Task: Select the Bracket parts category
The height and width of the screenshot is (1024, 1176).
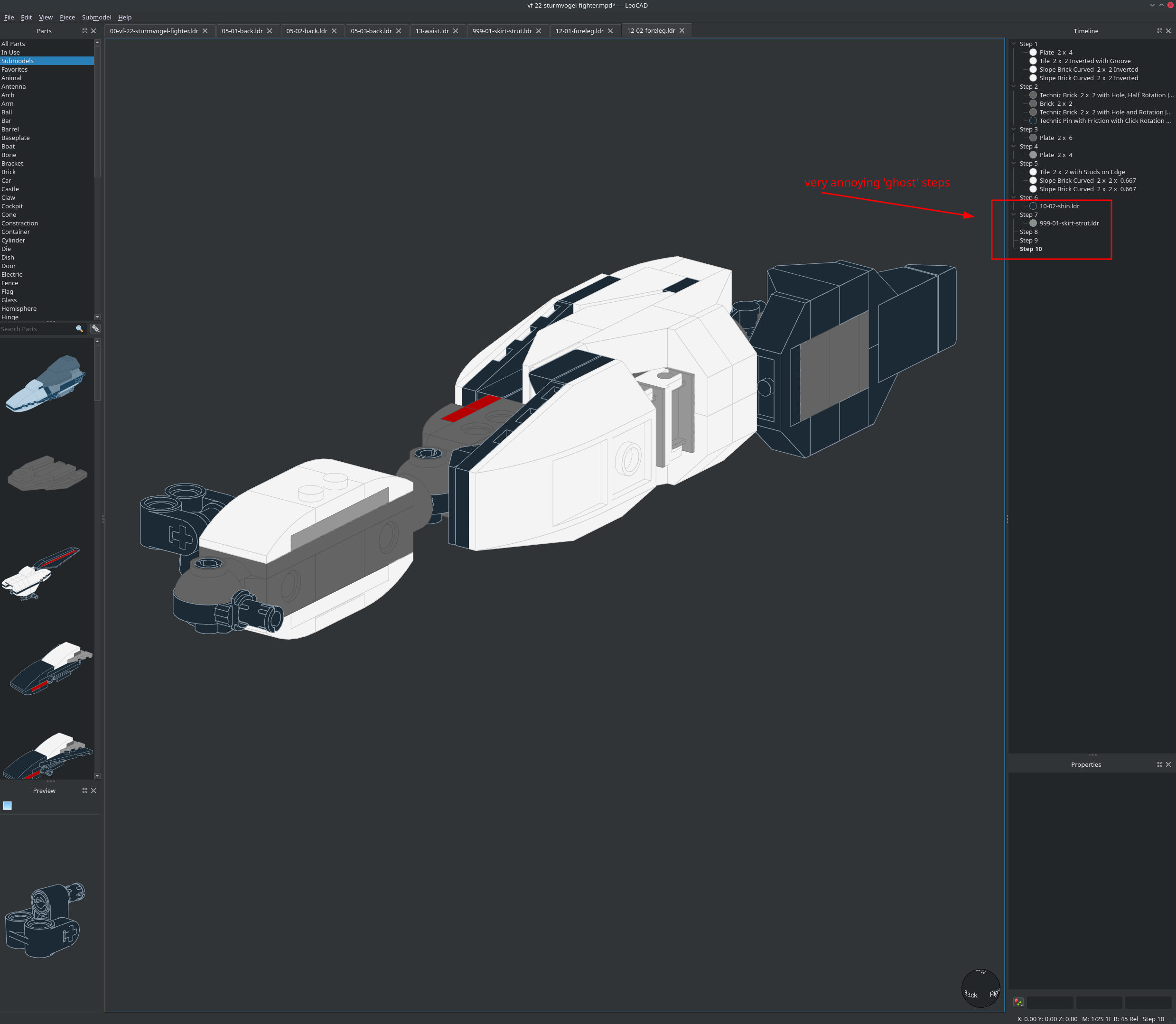Action: coord(12,163)
